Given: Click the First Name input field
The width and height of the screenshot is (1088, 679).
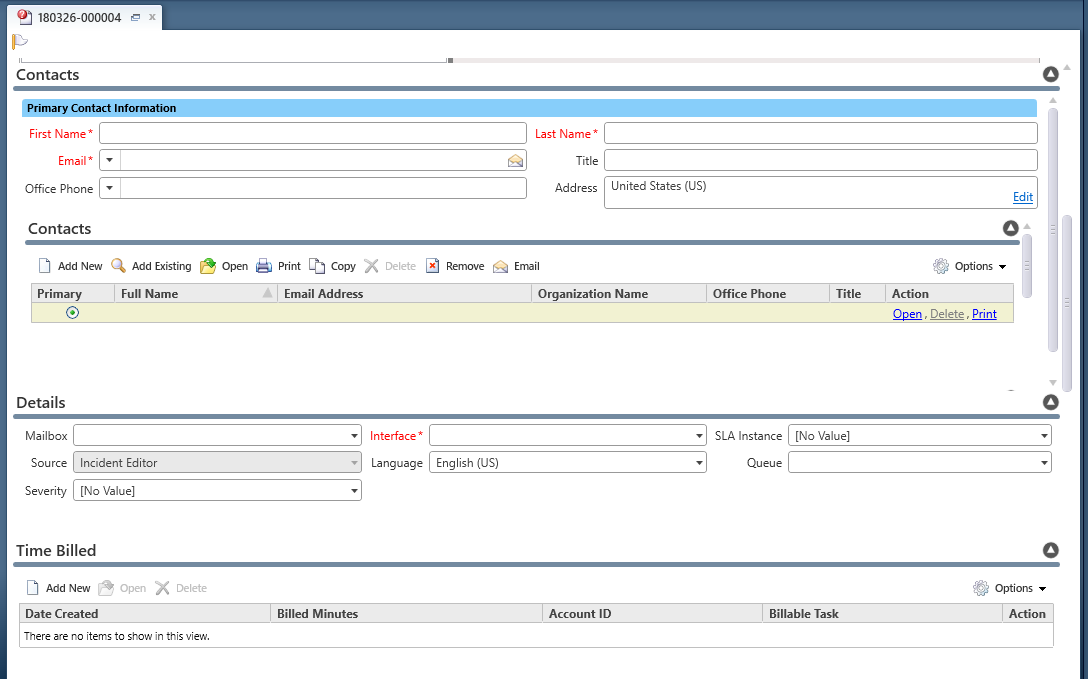Looking at the screenshot, I should pyautogui.click(x=313, y=133).
